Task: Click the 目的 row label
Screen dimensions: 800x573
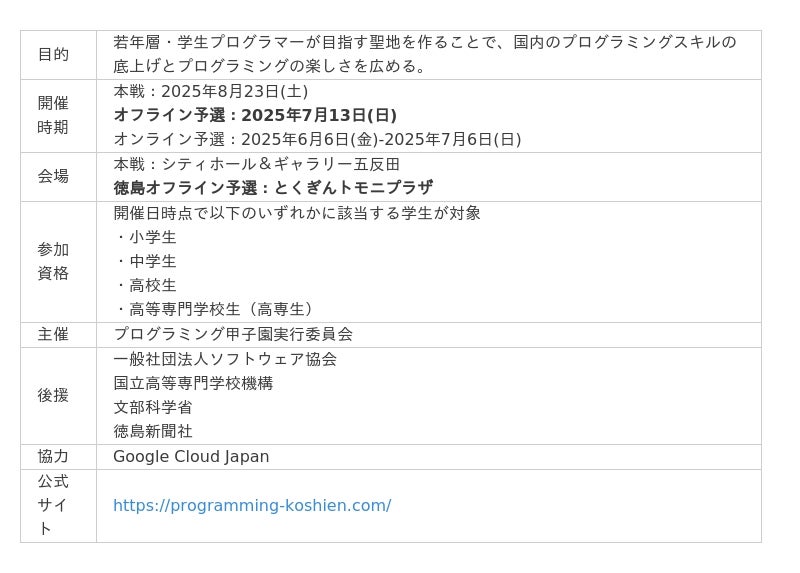Action: point(53,55)
